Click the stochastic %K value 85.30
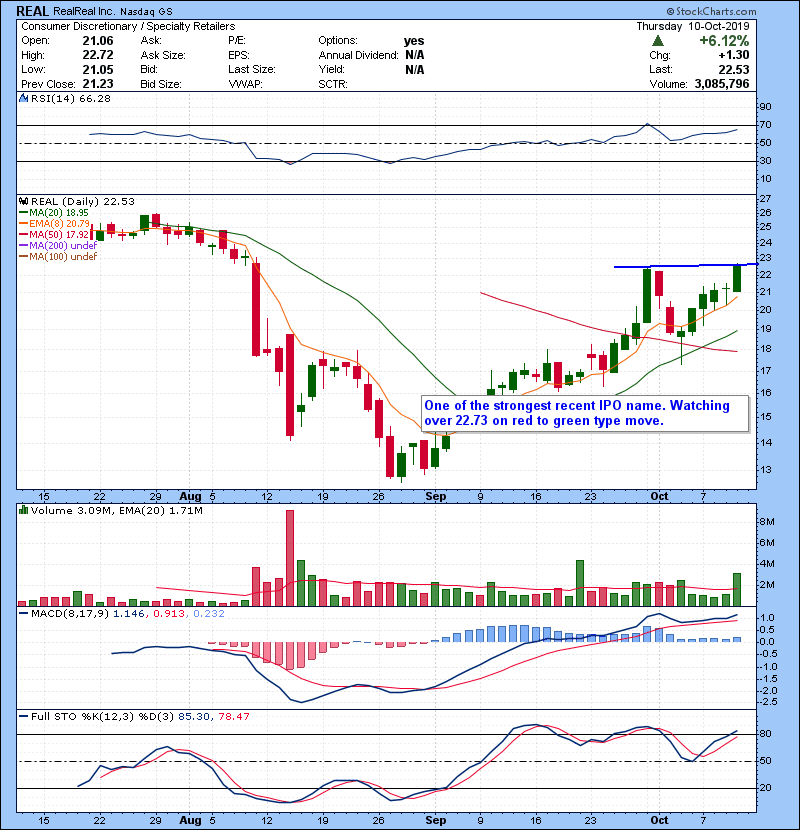The width and height of the screenshot is (800, 830). pos(194,717)
